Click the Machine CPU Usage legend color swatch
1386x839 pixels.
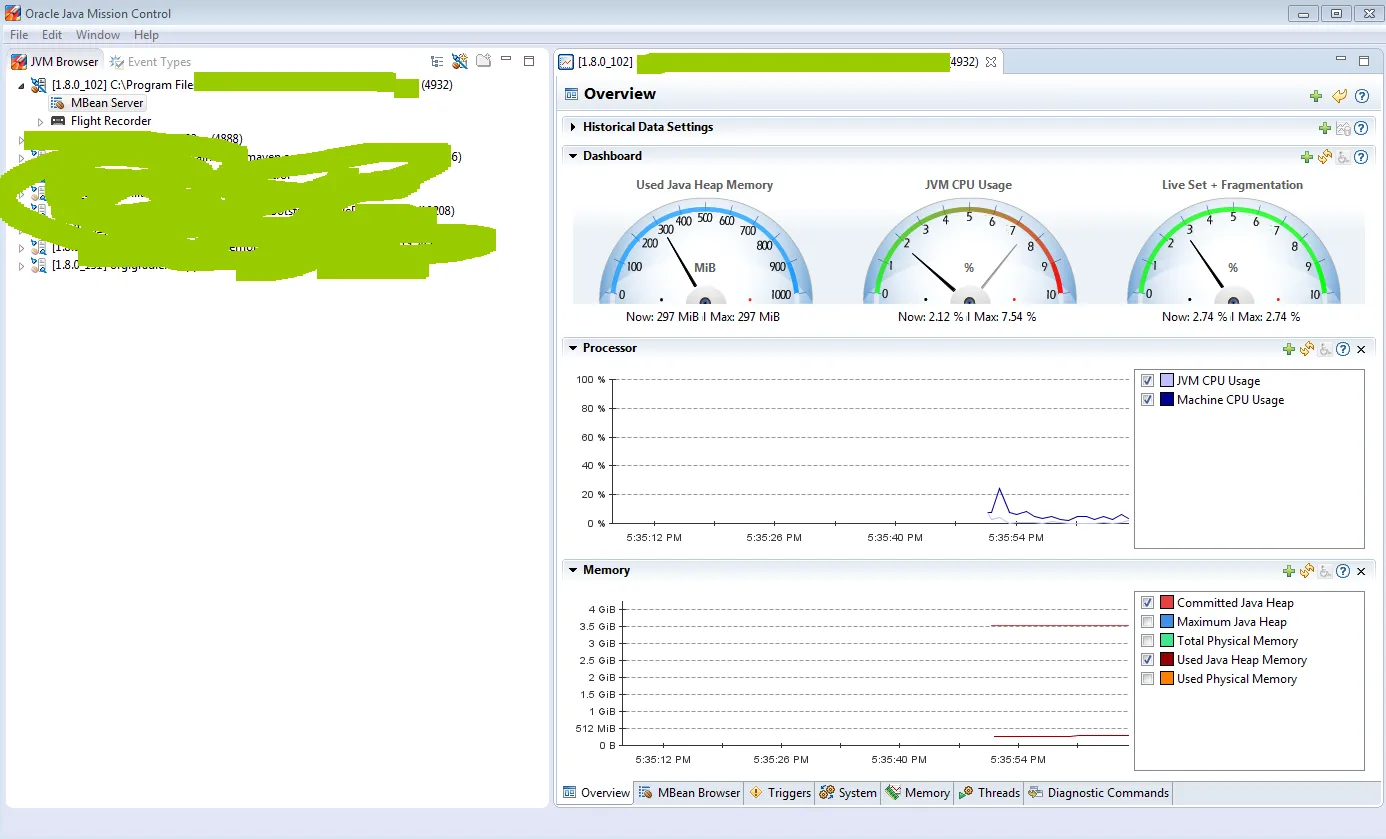pos(1167,400)
